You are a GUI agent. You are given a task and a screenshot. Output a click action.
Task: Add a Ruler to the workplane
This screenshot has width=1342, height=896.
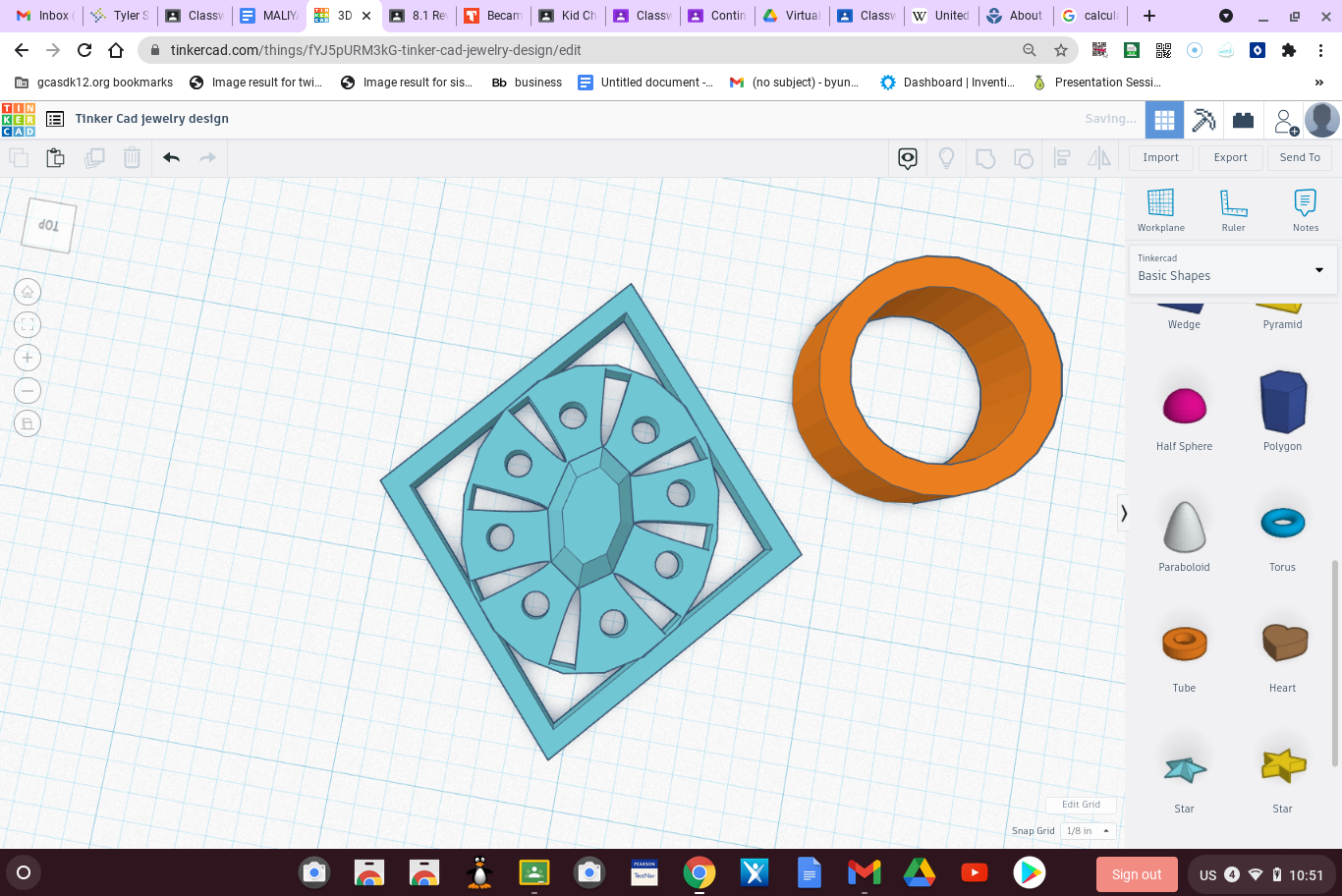(x=1233, y=206)
